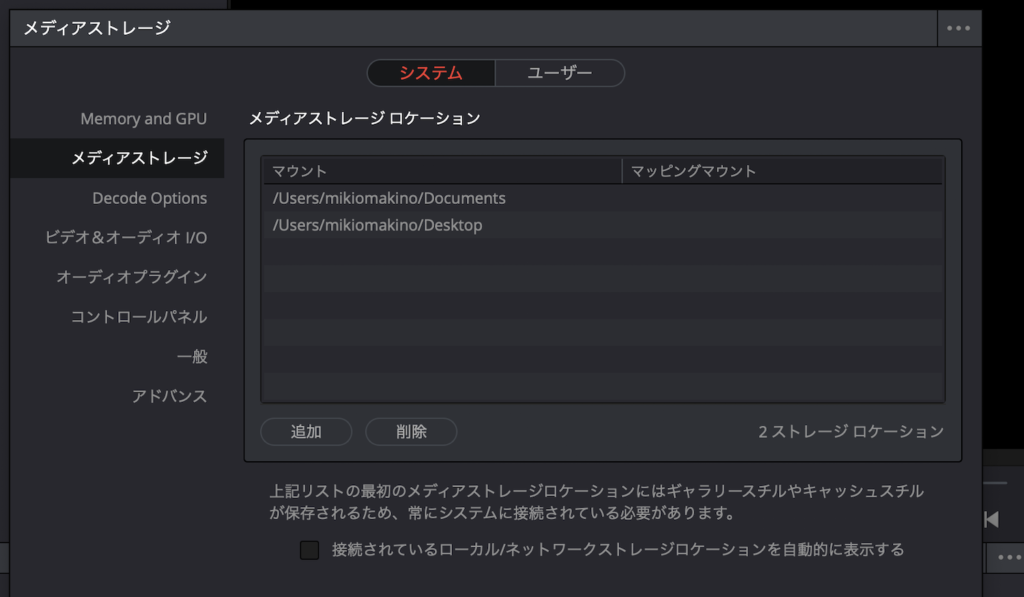
Task: Enable auto-display of connected storage locations checkbox
Action: [310, 550]
